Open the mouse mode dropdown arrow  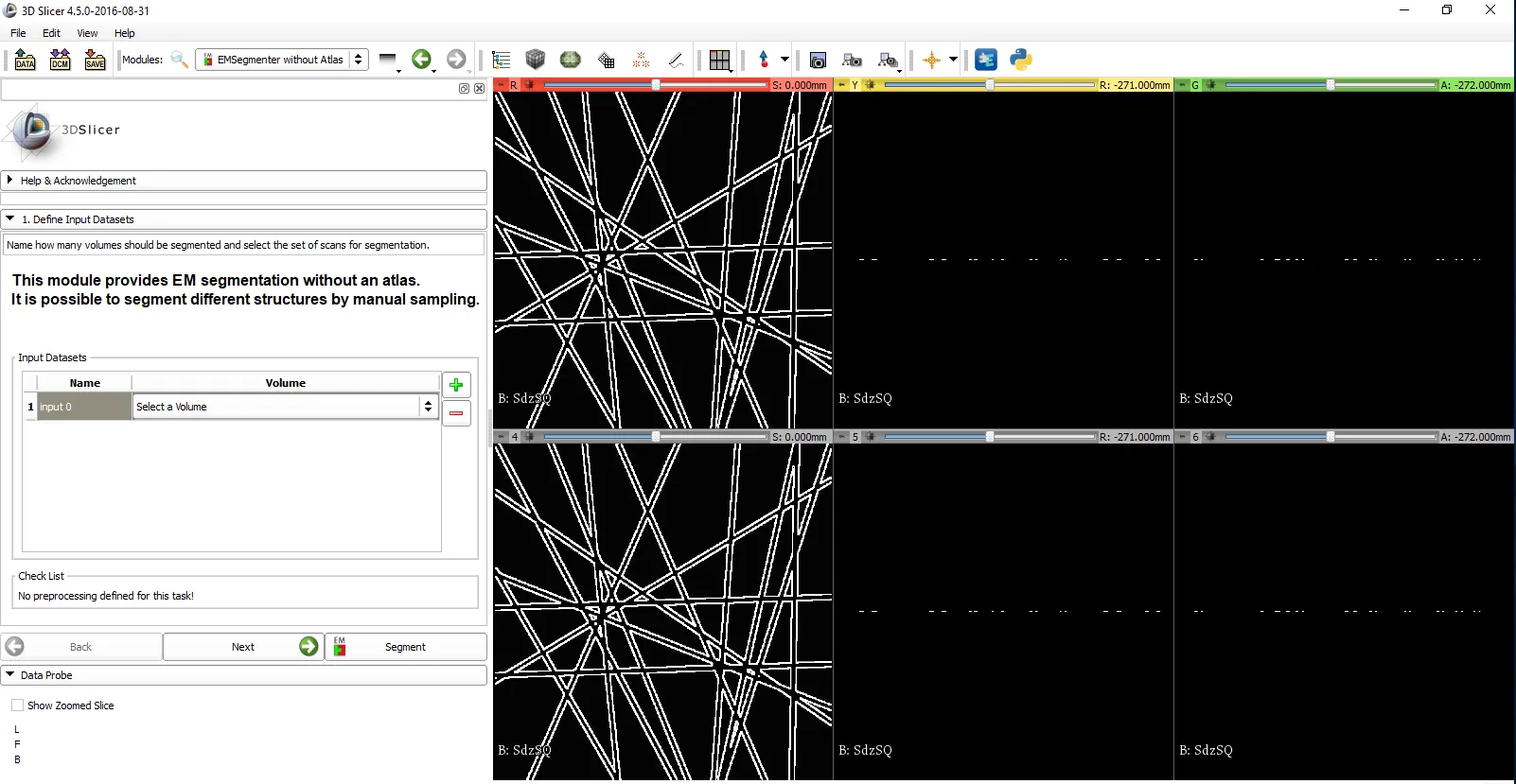tap(784, 60)
